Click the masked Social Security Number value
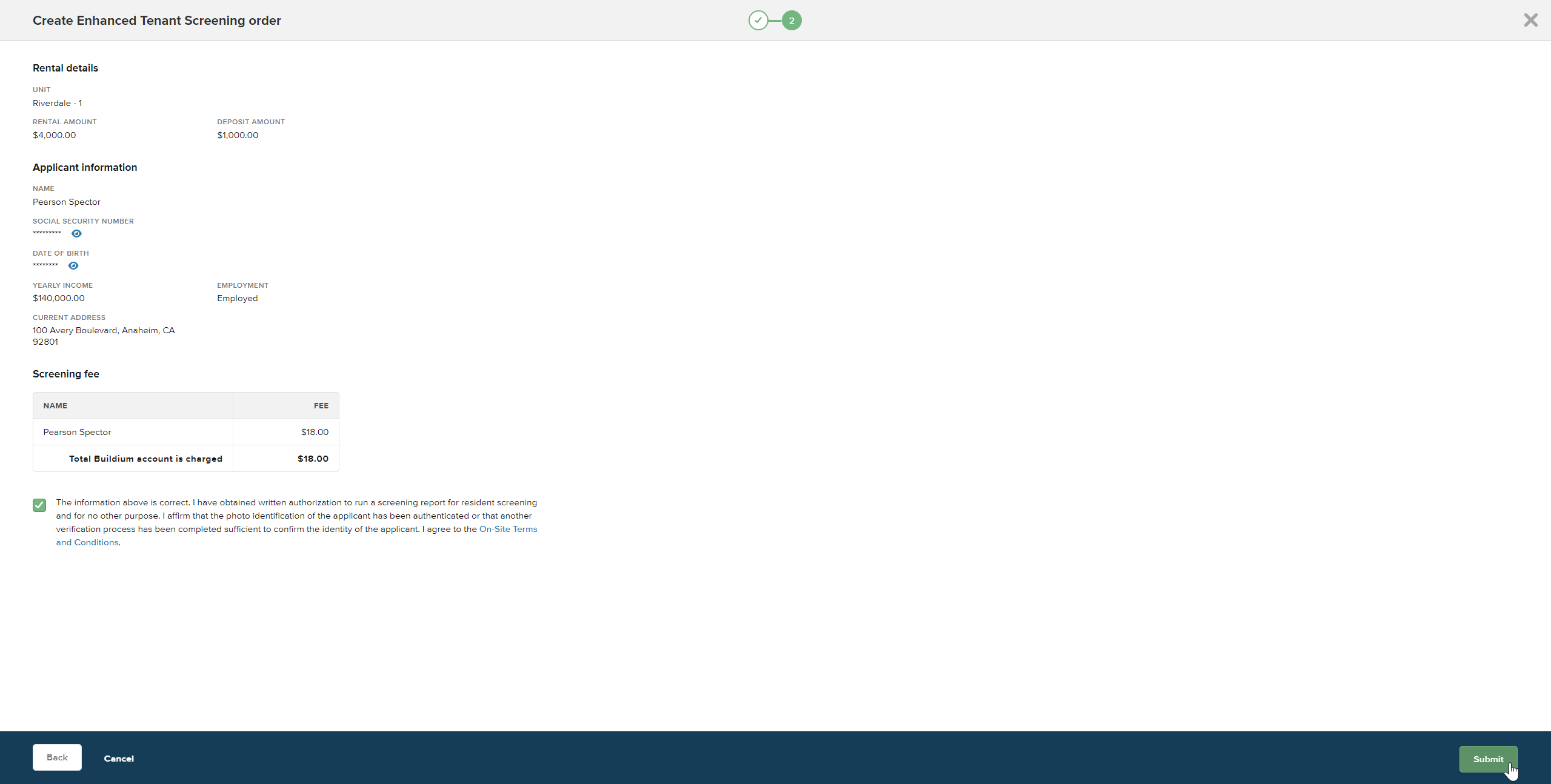 pos(47,233)
